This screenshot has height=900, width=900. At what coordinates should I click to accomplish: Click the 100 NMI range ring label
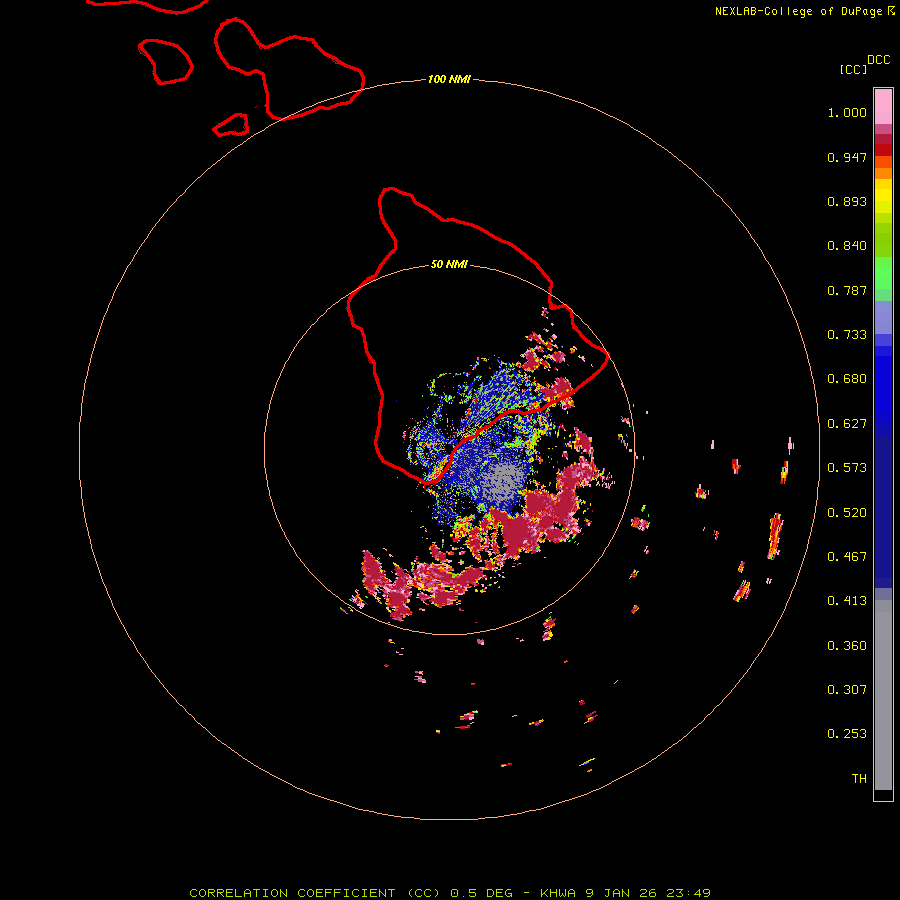click(x=449, y=79)
